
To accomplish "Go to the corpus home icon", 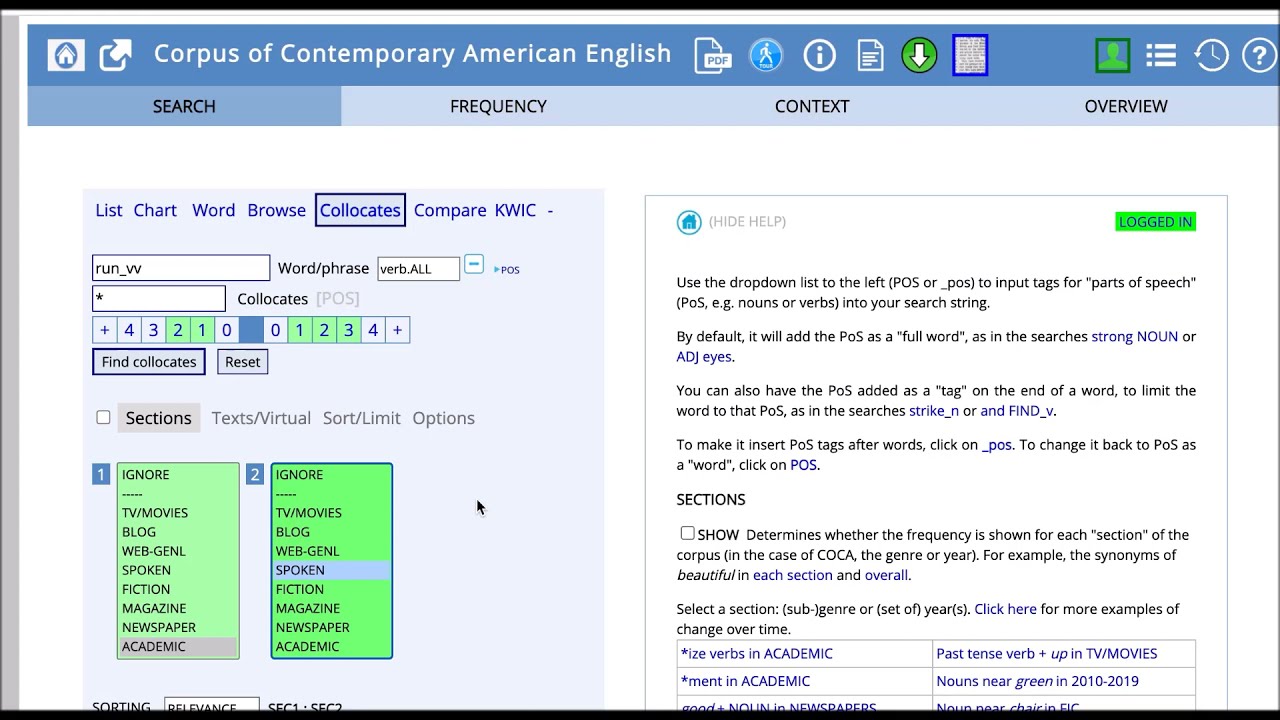I will coord(66,55).
